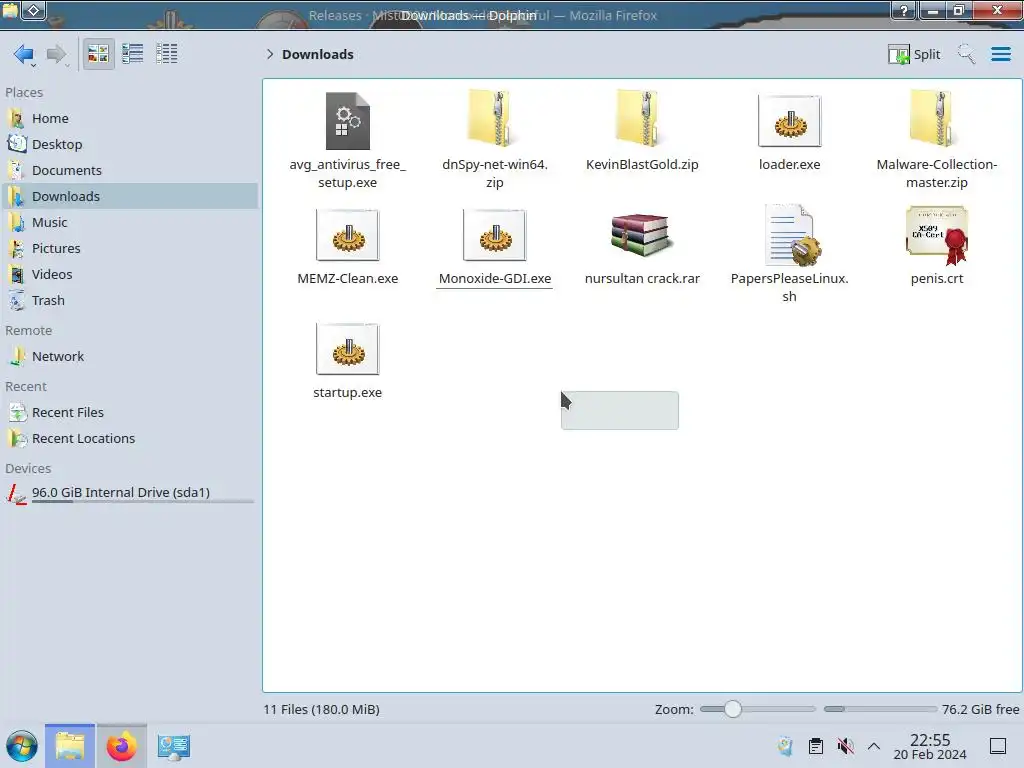The height and width of the screenshot is (768, 1024).
Task: Open the start menu launcher
Action: 22,746
